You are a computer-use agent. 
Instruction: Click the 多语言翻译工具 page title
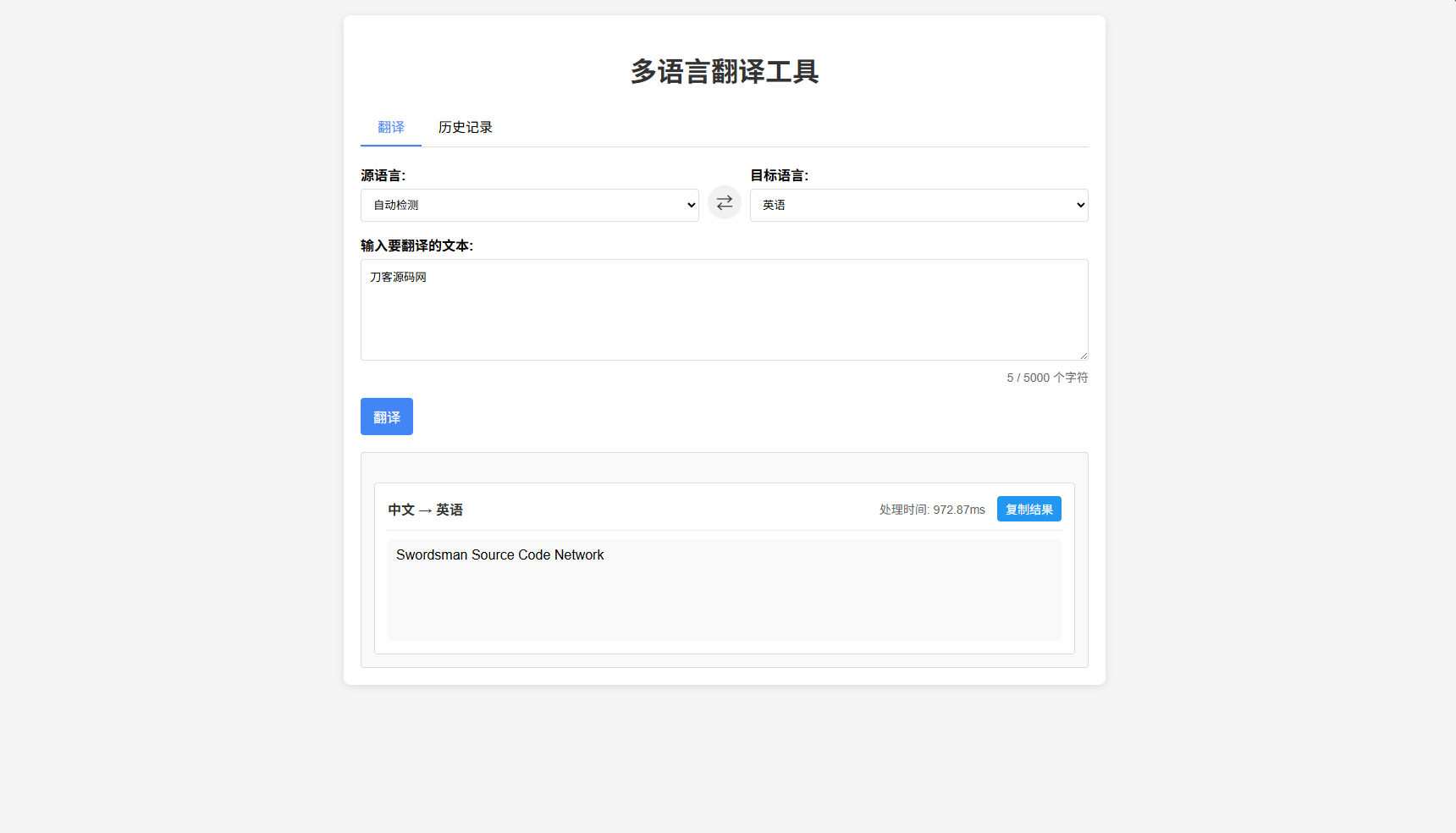pyautogui.click(x=724, y=74)
